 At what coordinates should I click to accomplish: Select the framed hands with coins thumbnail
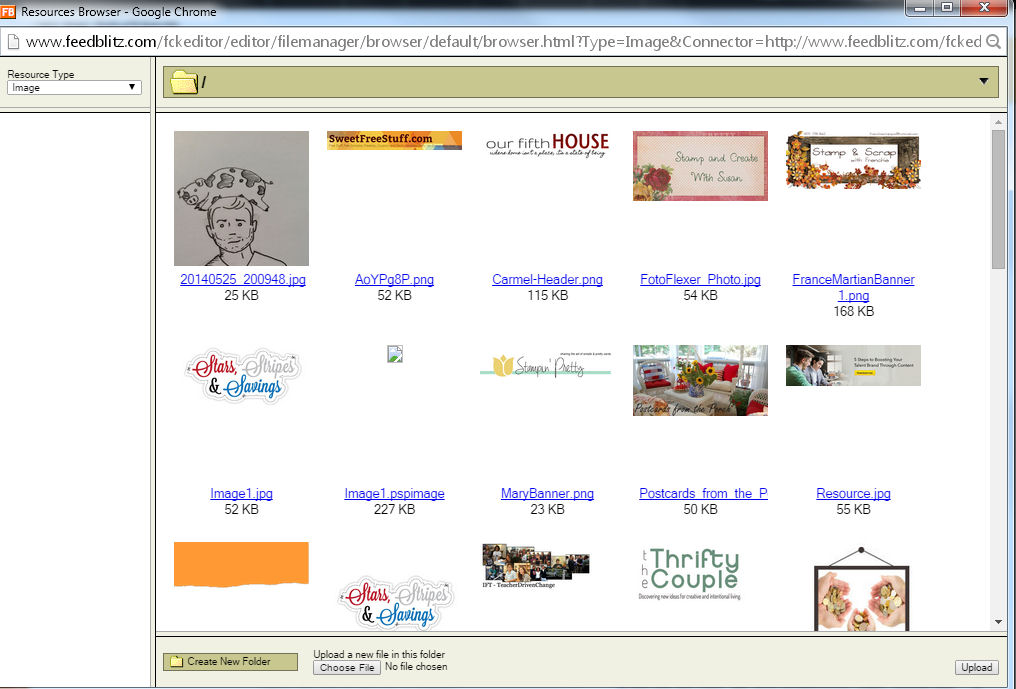(x=861, y=589)
